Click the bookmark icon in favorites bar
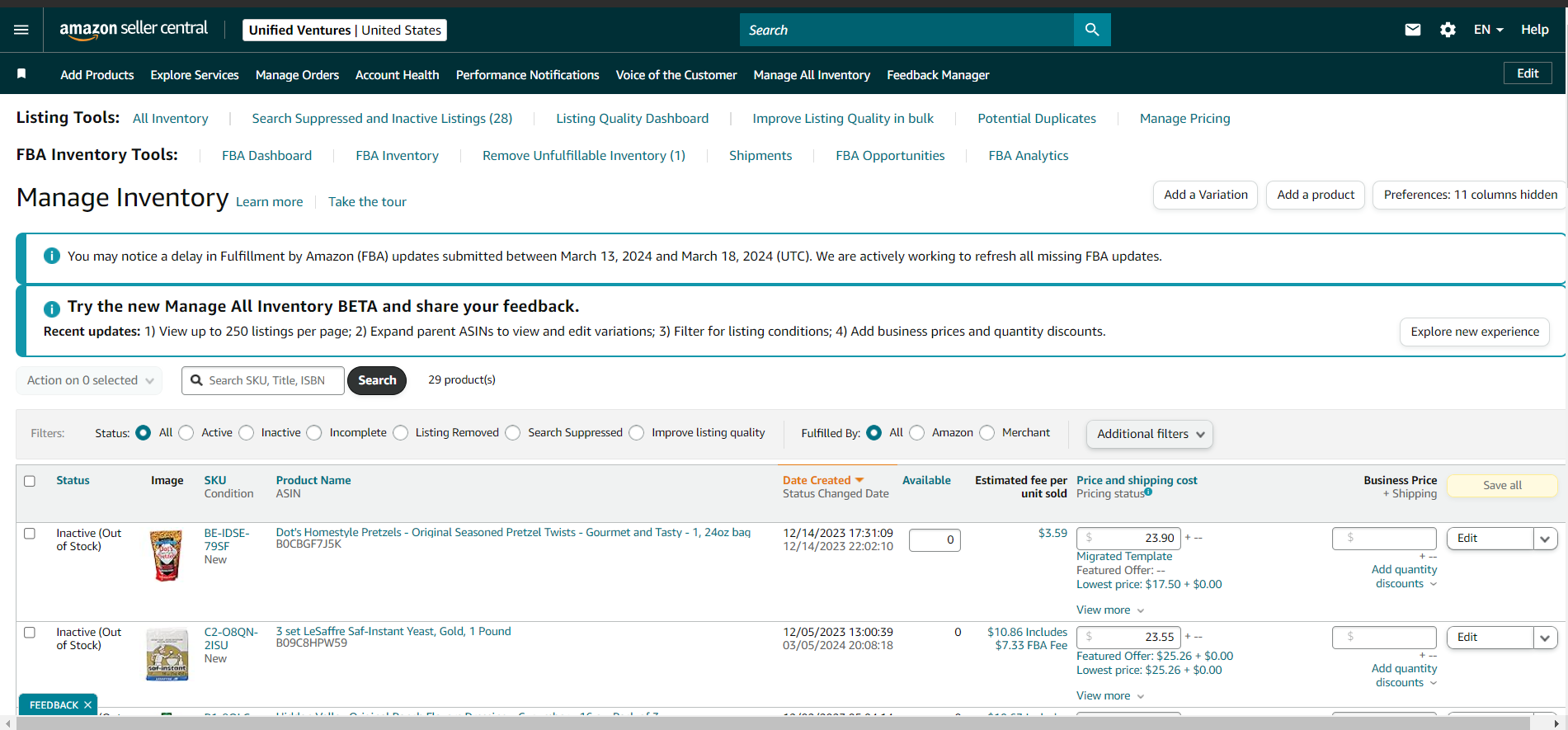This screenshot has height=730, width=1568. pyautogui.click(x=21, y=74)
